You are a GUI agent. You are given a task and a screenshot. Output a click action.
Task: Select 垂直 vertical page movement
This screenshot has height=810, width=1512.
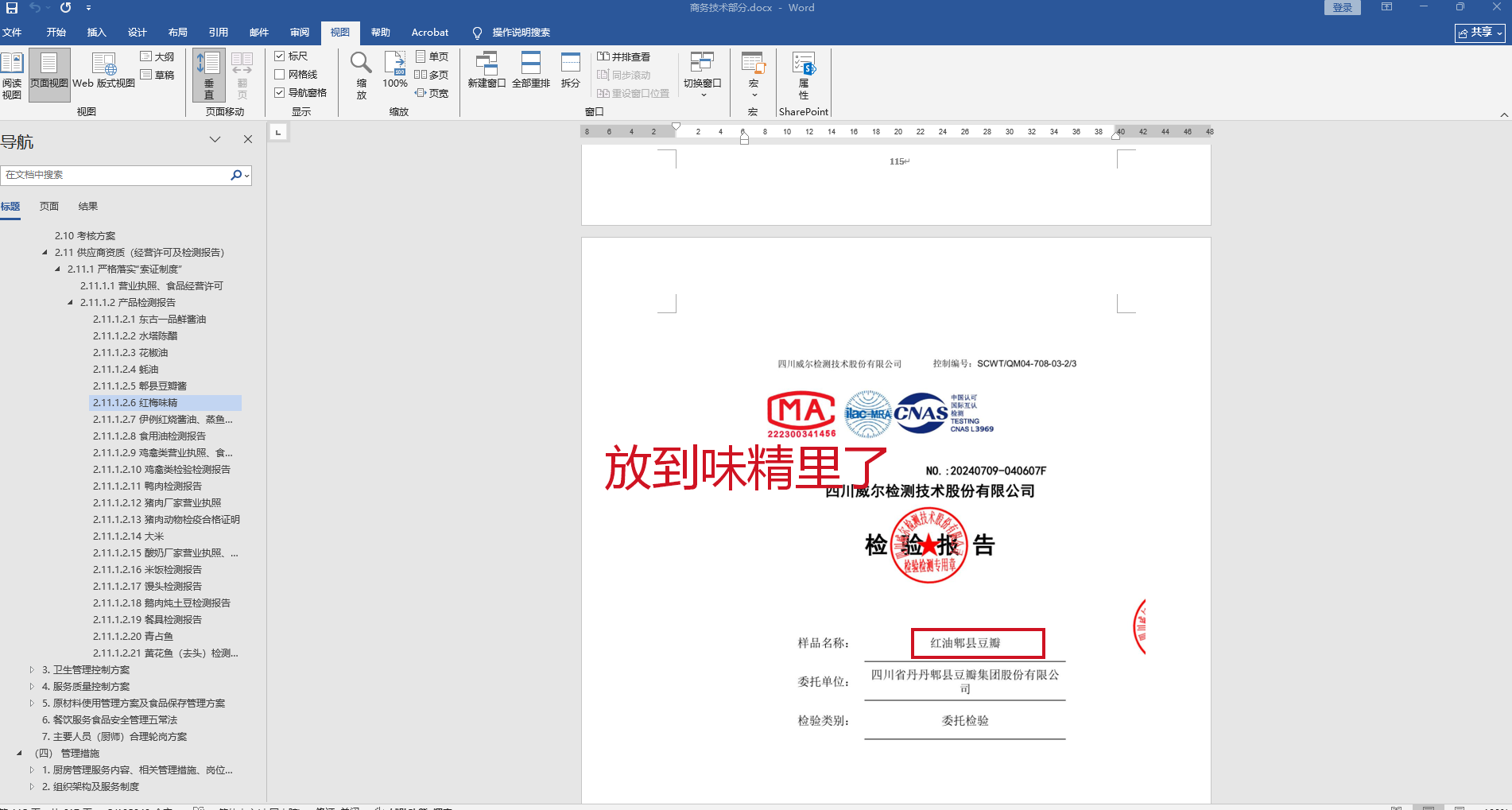pos(209,76)
